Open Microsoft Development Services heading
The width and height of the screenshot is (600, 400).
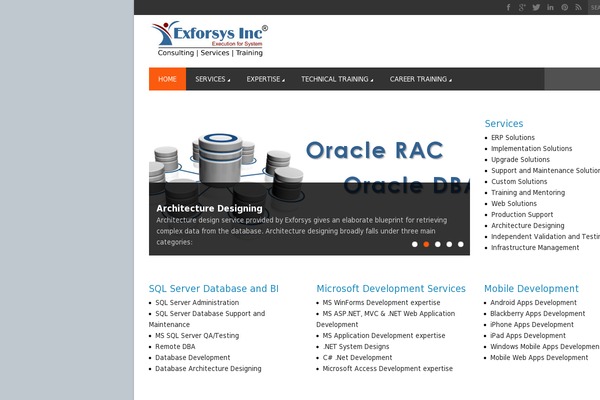[x=391, y=288]
